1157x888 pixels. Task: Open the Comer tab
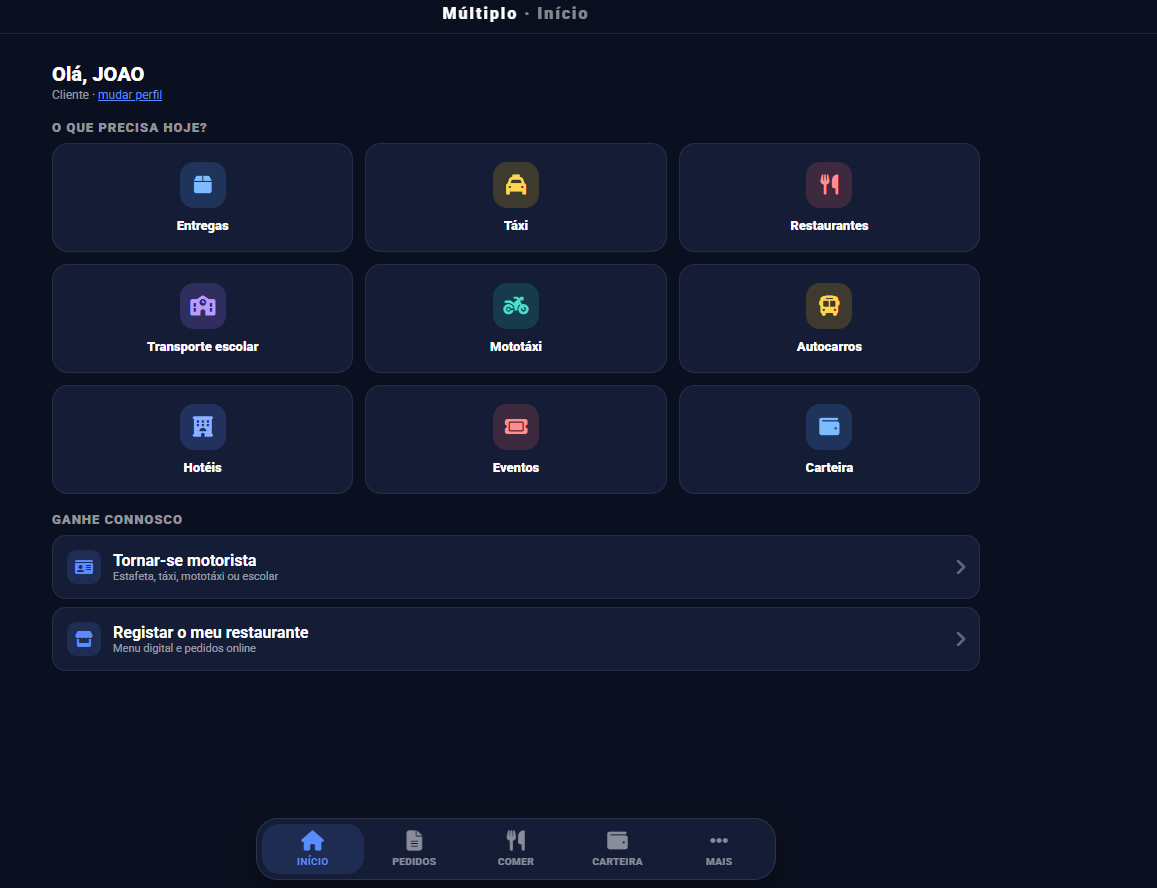(516, 849)
